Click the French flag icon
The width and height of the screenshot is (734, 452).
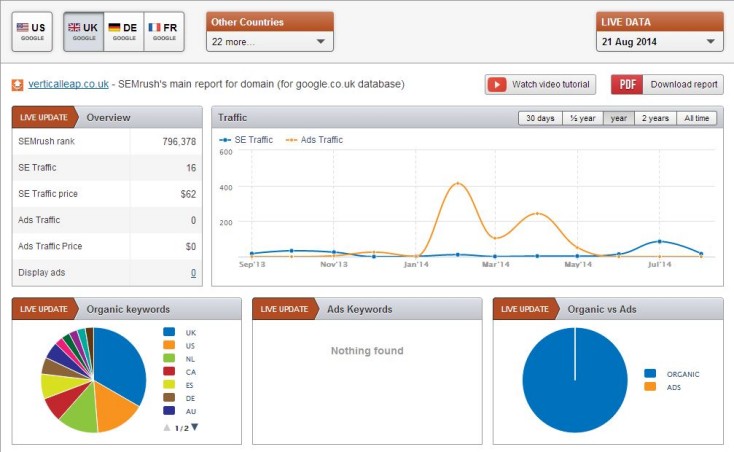pyautogui.click(x=154, y=27)
